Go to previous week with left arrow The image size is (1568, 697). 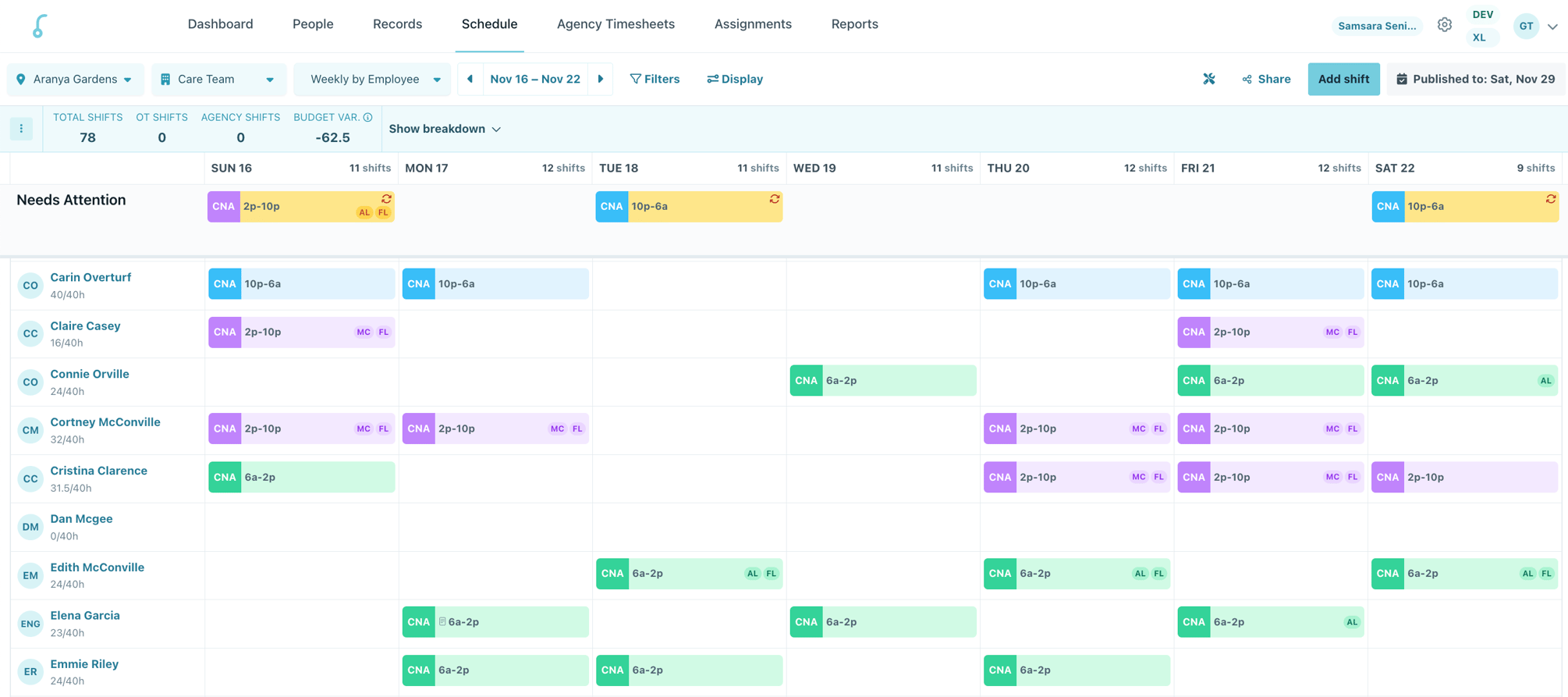tap(470, 79)
